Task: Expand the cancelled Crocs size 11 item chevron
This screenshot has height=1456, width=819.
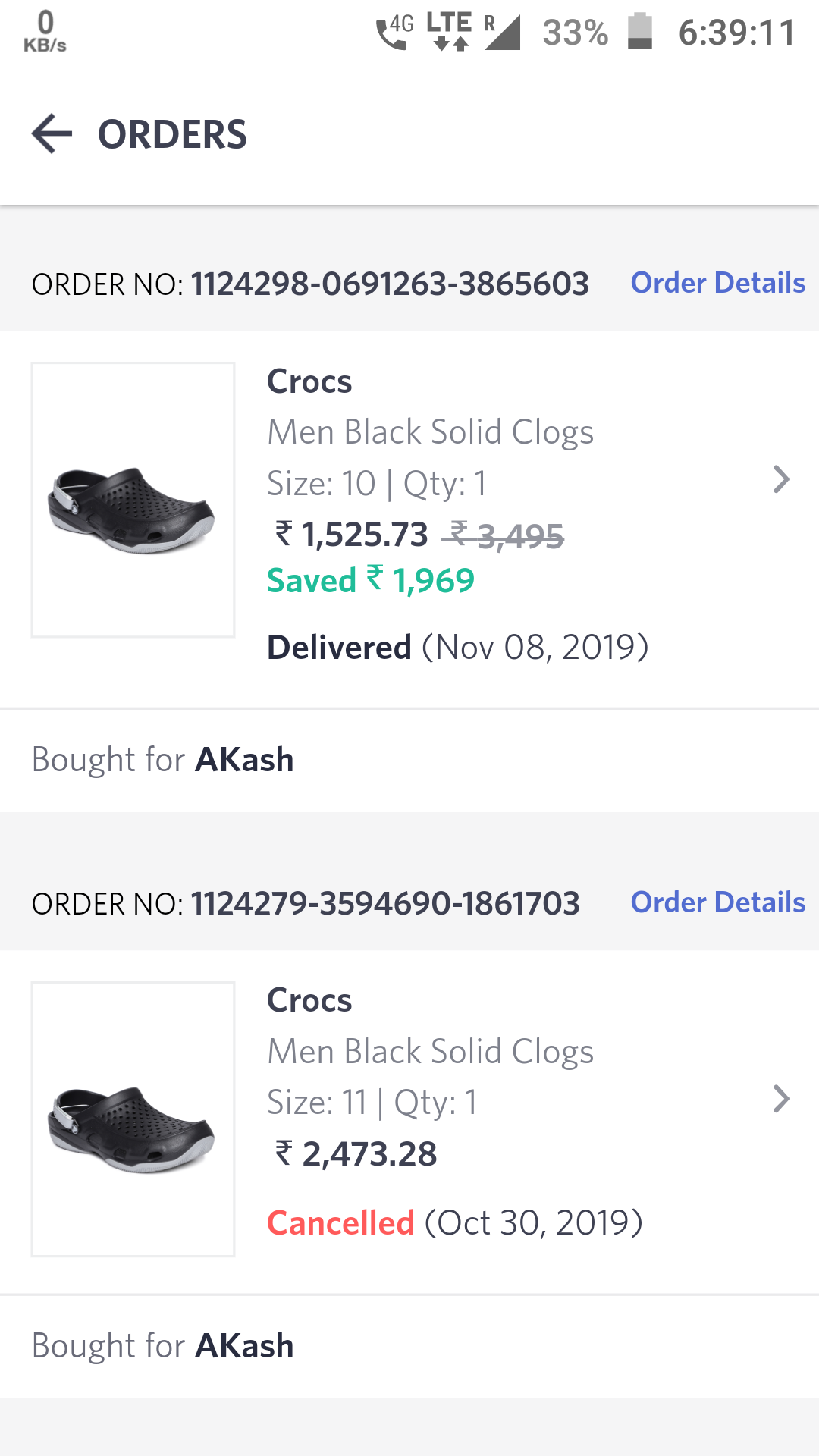Action: coord(781,1099)
